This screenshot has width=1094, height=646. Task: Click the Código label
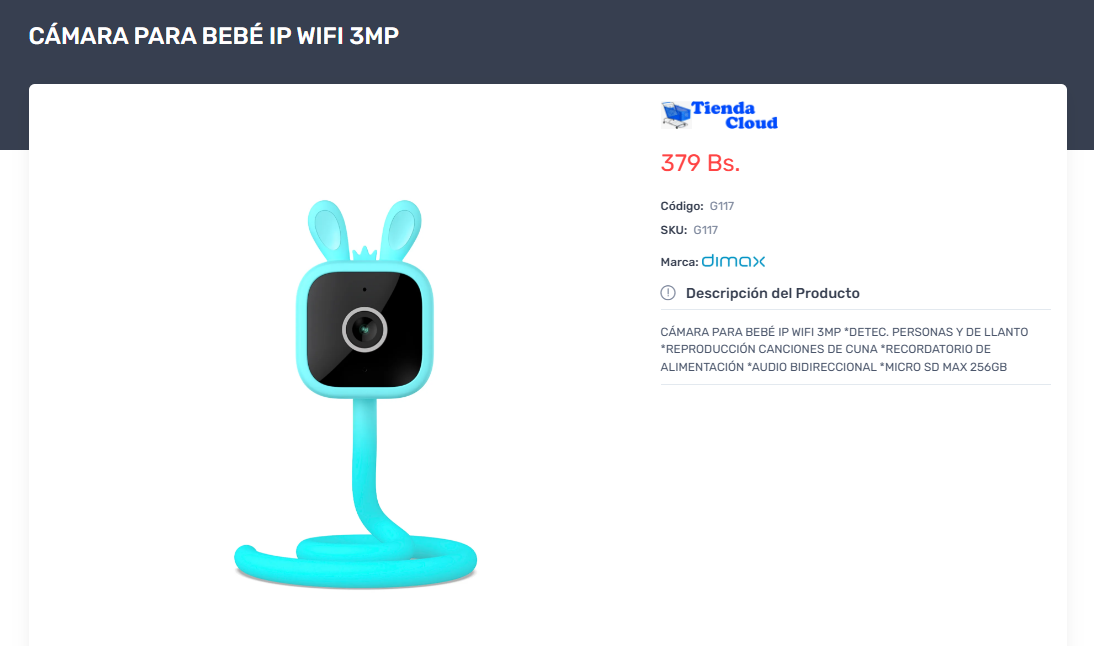(682, 206)
